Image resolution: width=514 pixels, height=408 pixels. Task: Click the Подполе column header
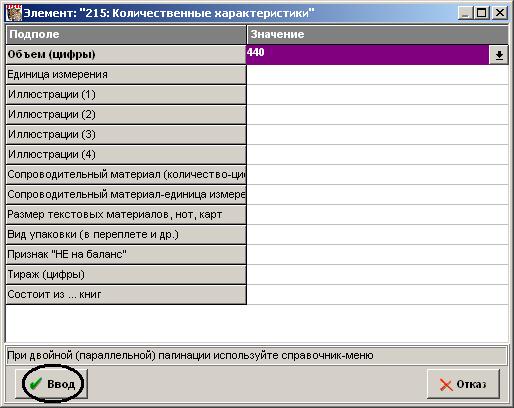[x=126, y=35]
